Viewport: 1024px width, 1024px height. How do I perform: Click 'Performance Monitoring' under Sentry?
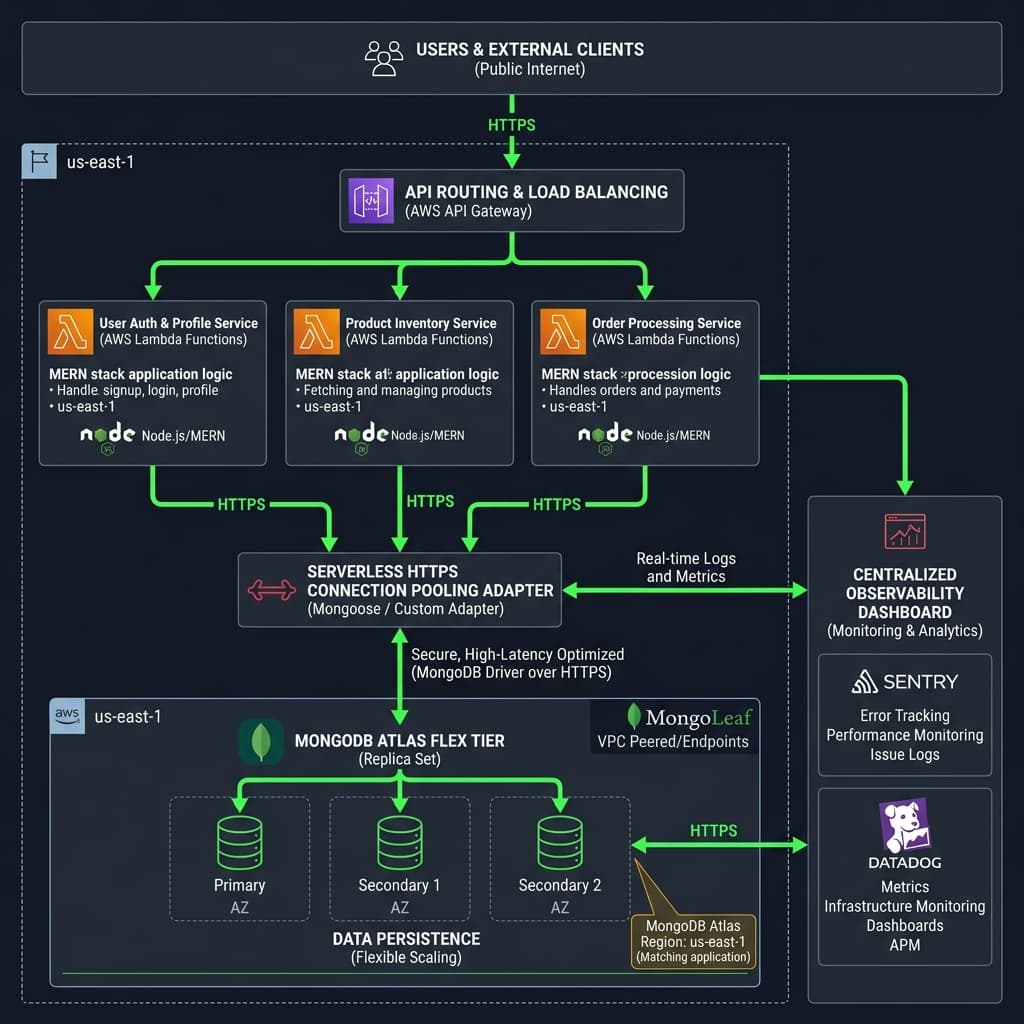(x=904, y=735)
